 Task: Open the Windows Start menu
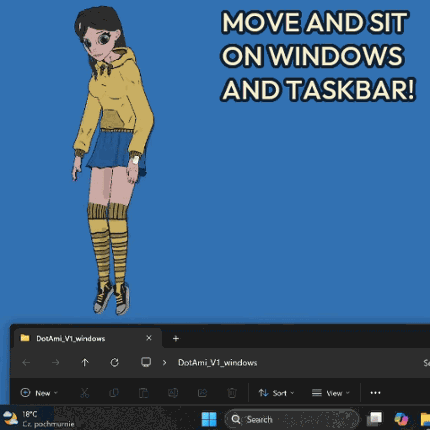pos(209,419)
